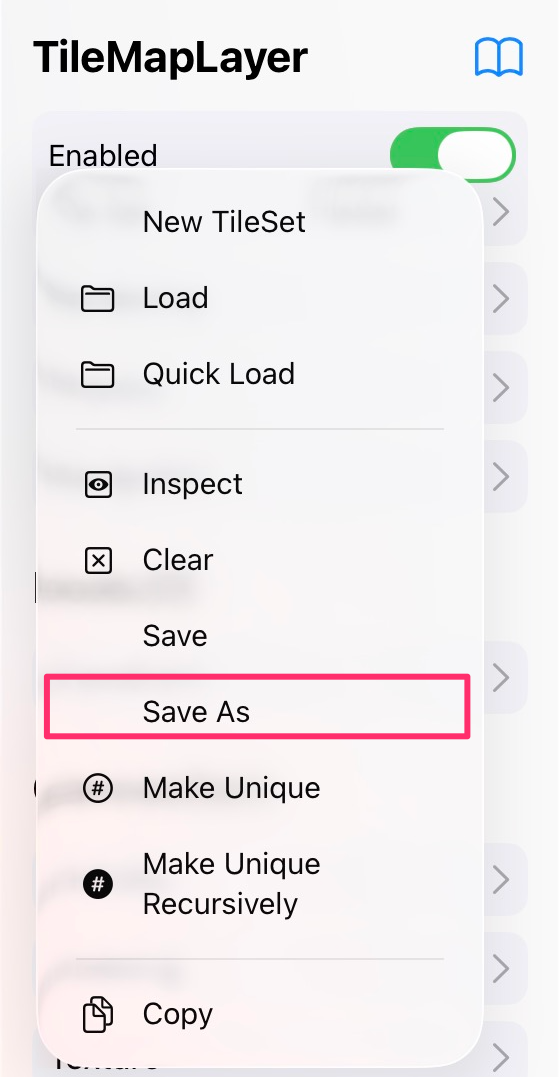
Task: Click the filled hash icon for Make Unique Recursively
Action: click(x=98, y=884)
